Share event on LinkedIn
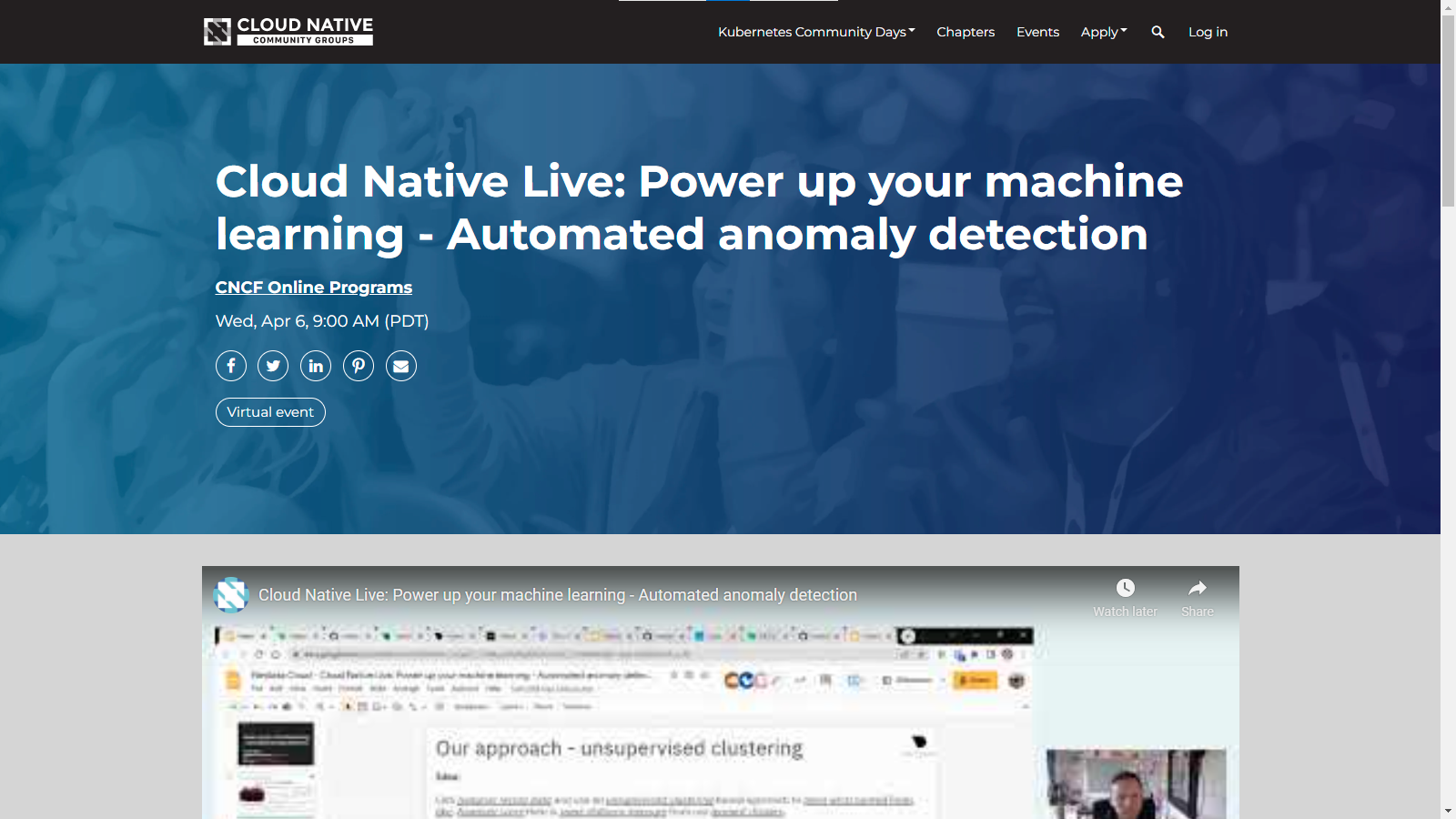Viewport: 1456px width, 819px height. pos(316,366)
